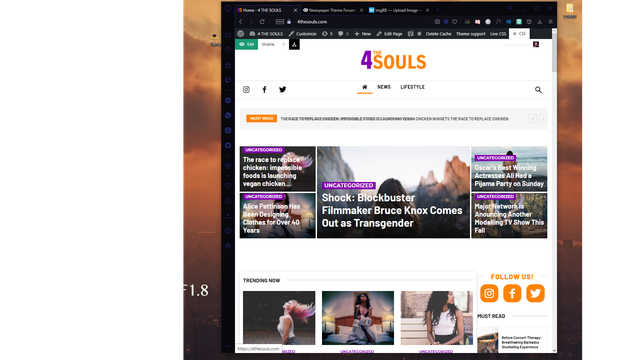Screen dimensions: 640x360
Task: Open Major Network modelling TV show article
Action: (x=509, y=218)
